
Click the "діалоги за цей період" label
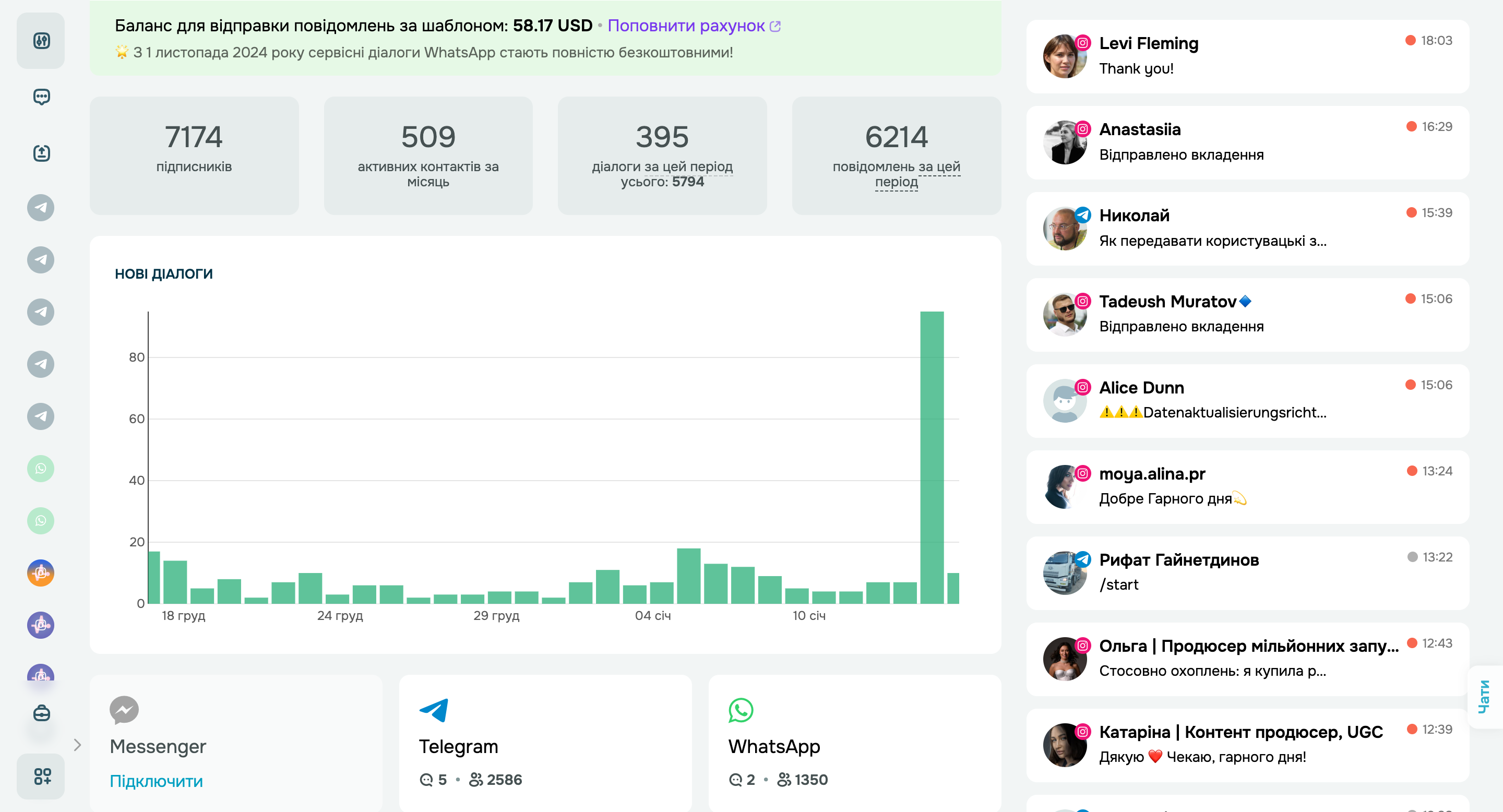pos(662,167)
